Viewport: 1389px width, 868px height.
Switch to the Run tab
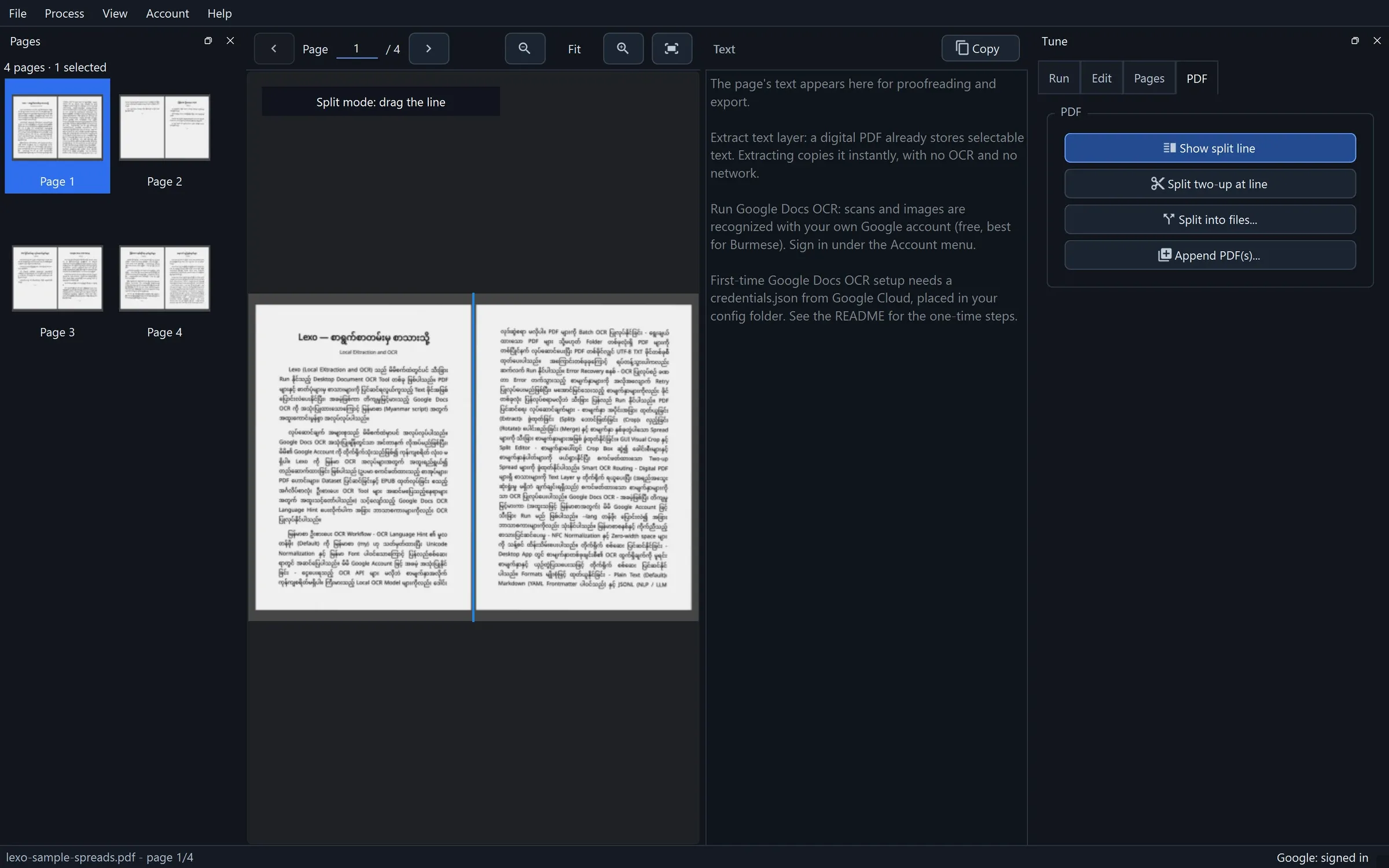pyautogui.click(x=1059, y=78)
